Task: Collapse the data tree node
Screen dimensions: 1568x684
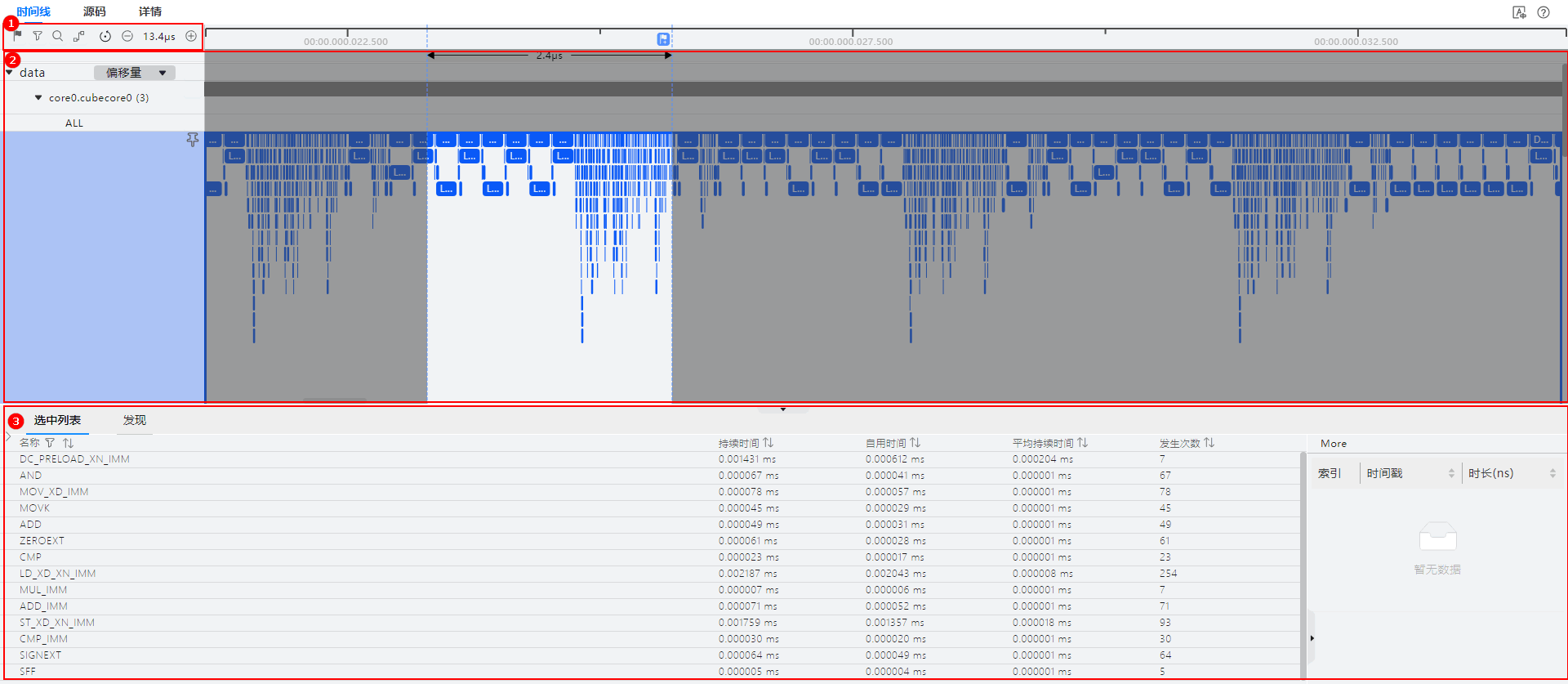Action: (x=10, y=73)
